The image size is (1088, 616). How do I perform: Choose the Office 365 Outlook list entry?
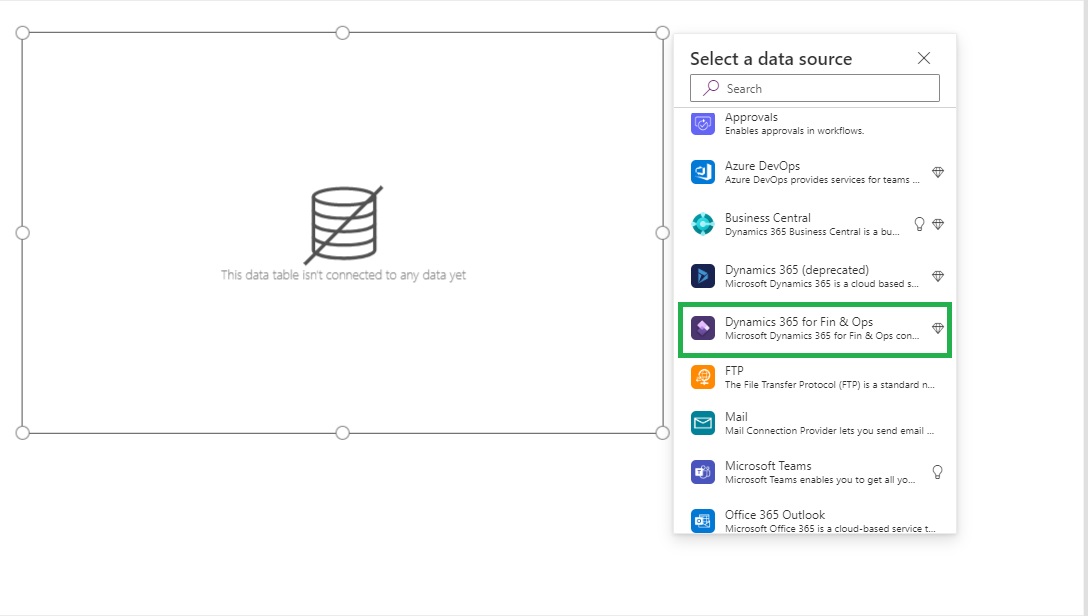(815, 520)
